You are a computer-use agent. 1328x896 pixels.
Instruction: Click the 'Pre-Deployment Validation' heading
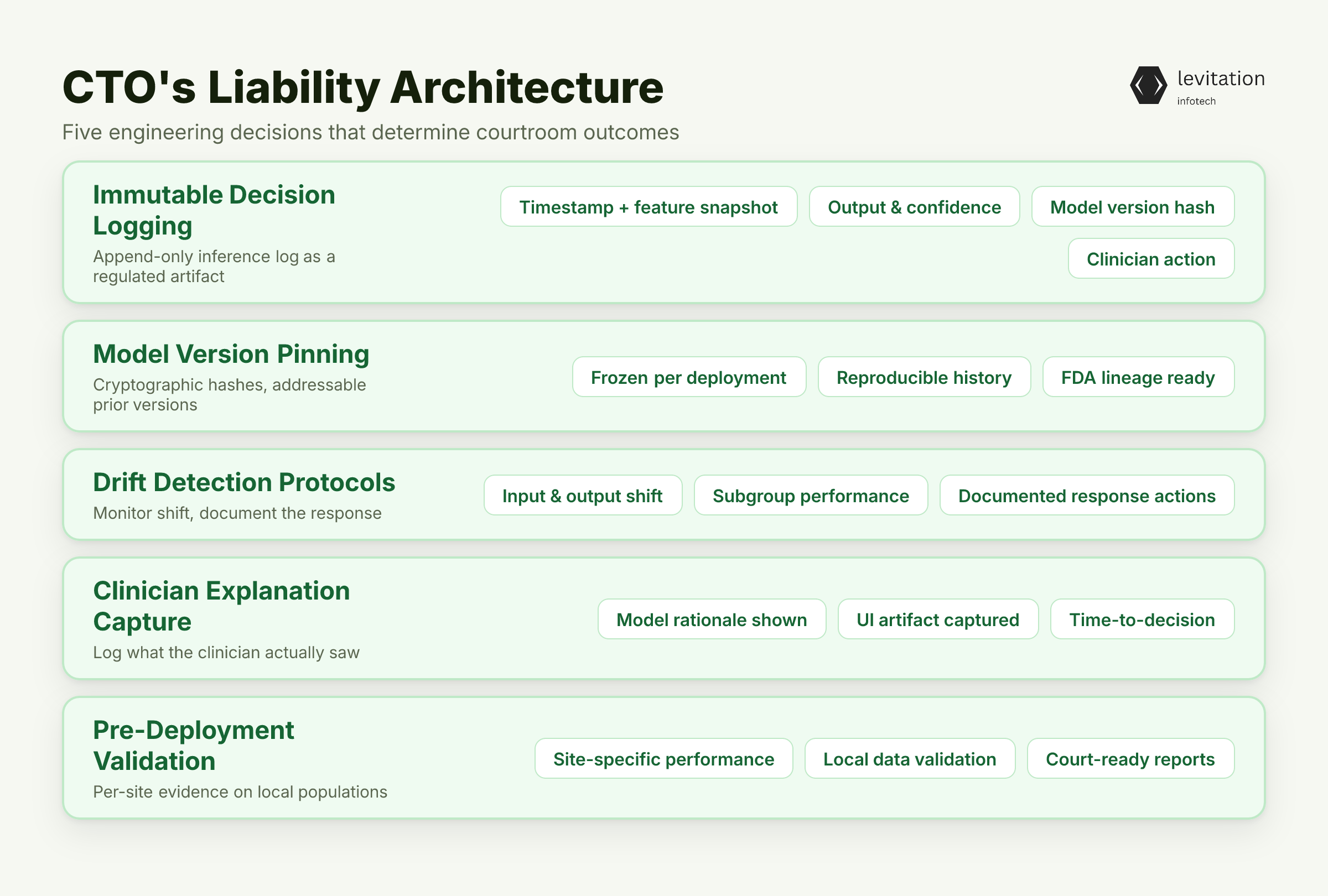pos(194,745)
